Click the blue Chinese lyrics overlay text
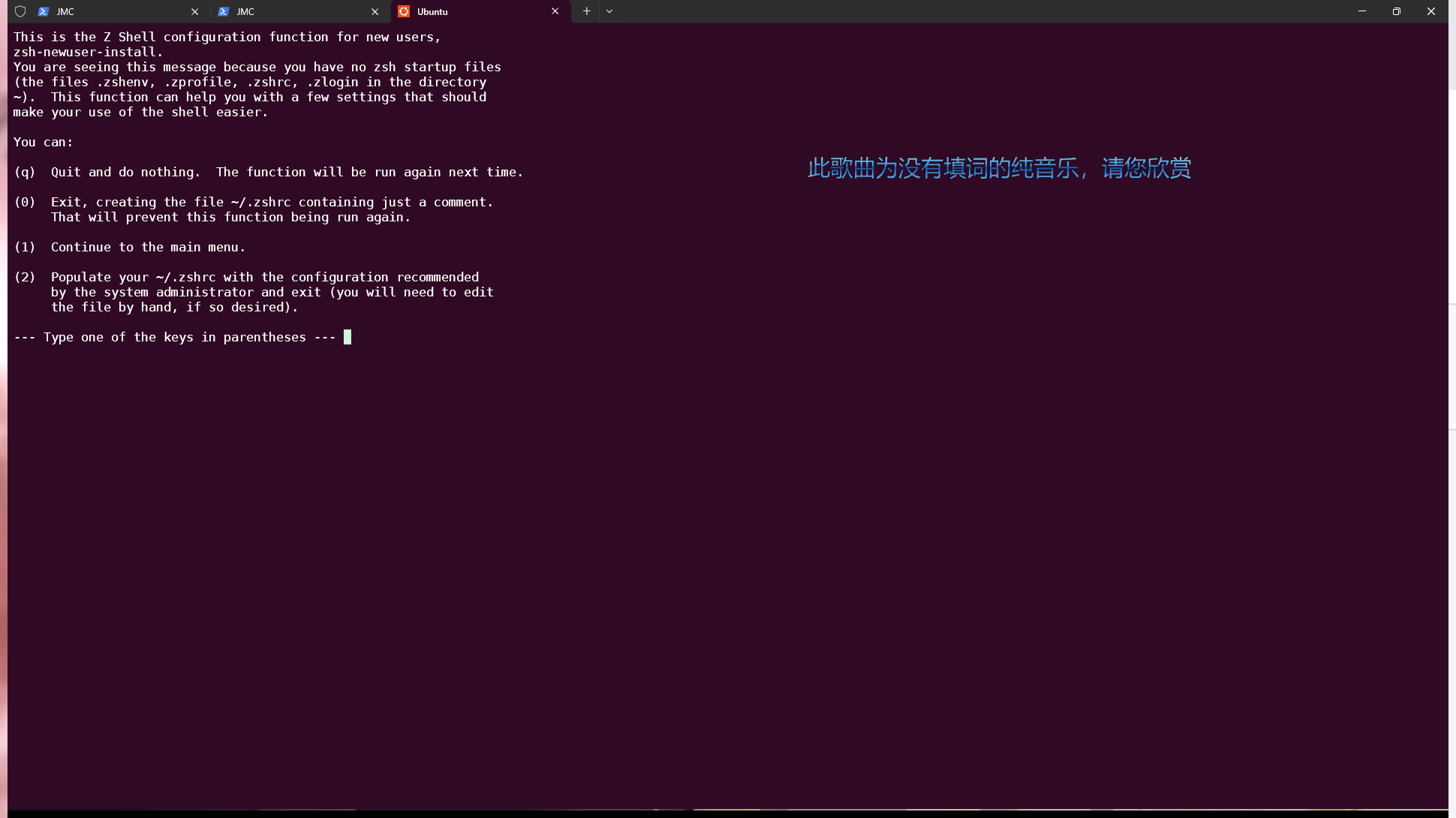1456x818 pixels. [x=999, y=168]
